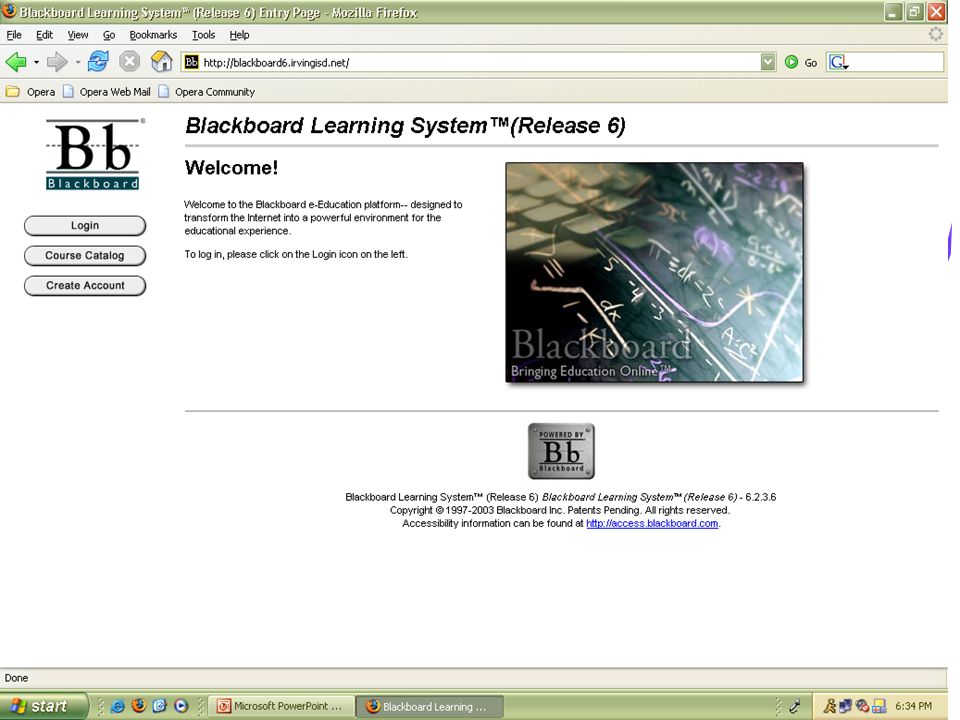Minimize the Firefox window
This screenshot has width=960, height=720.
[x=893, y=12]
